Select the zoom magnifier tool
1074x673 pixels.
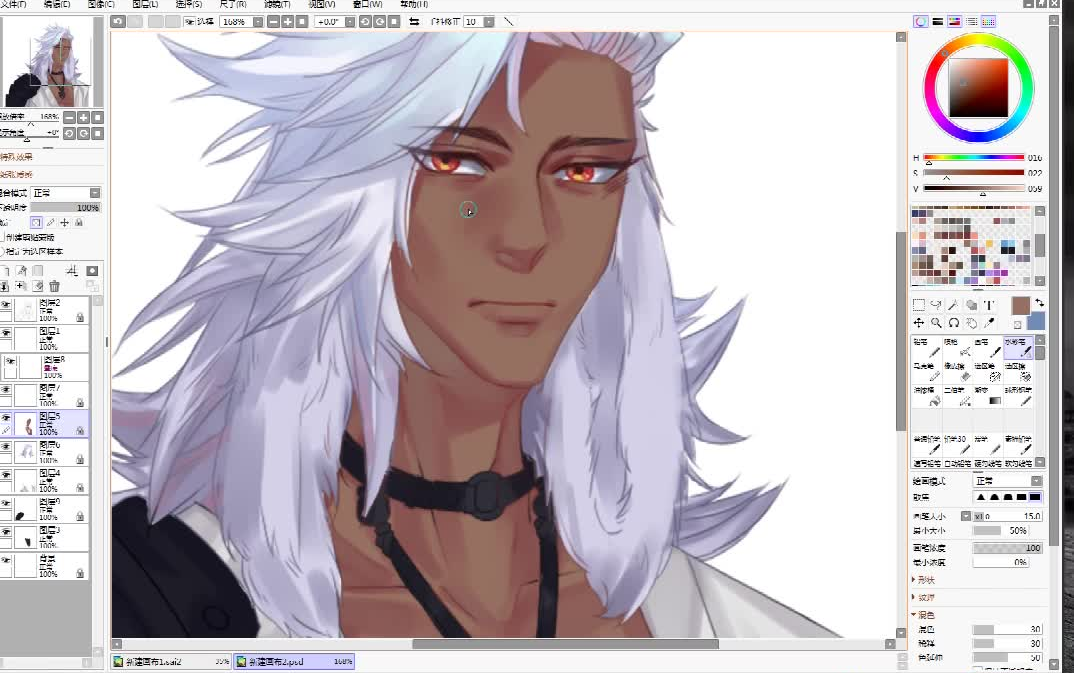click(x=936, y=323)
